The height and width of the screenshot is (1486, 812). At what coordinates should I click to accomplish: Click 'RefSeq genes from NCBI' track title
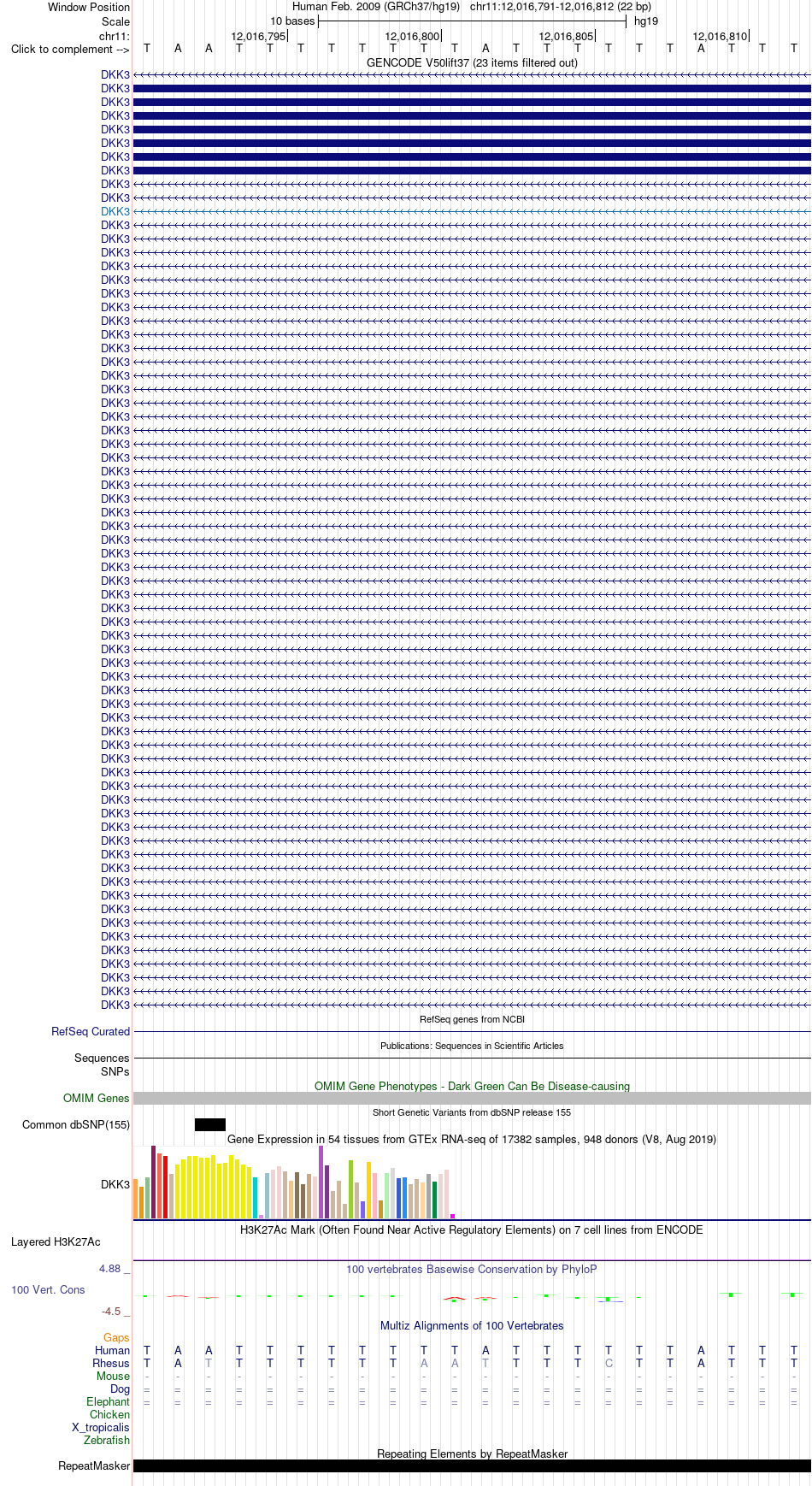click(x=472, y=1019)
